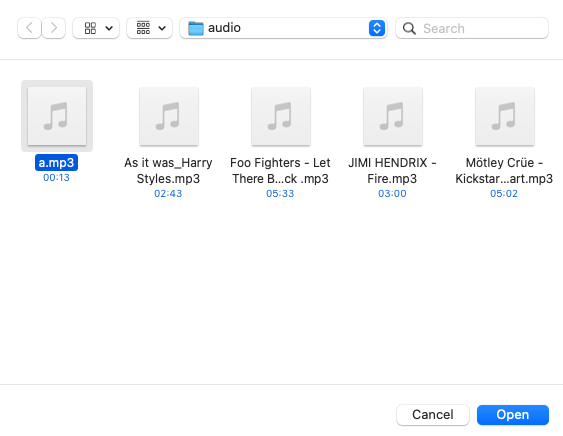Click the 05:33 duration text
This screenshot has height=436, width=563.
tap(280, 194)
